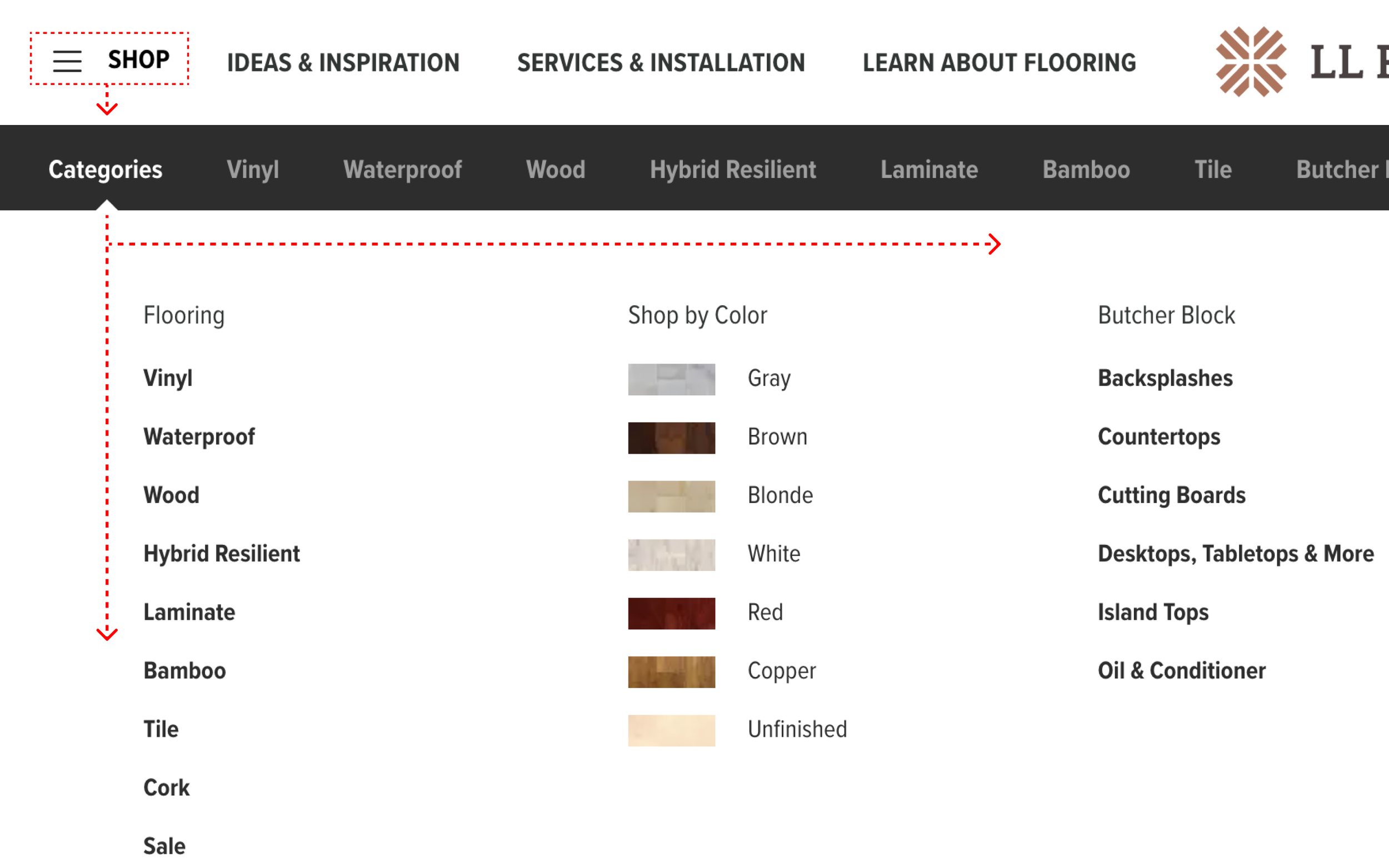Select the Gray color swatch

(x=671, y=379)
